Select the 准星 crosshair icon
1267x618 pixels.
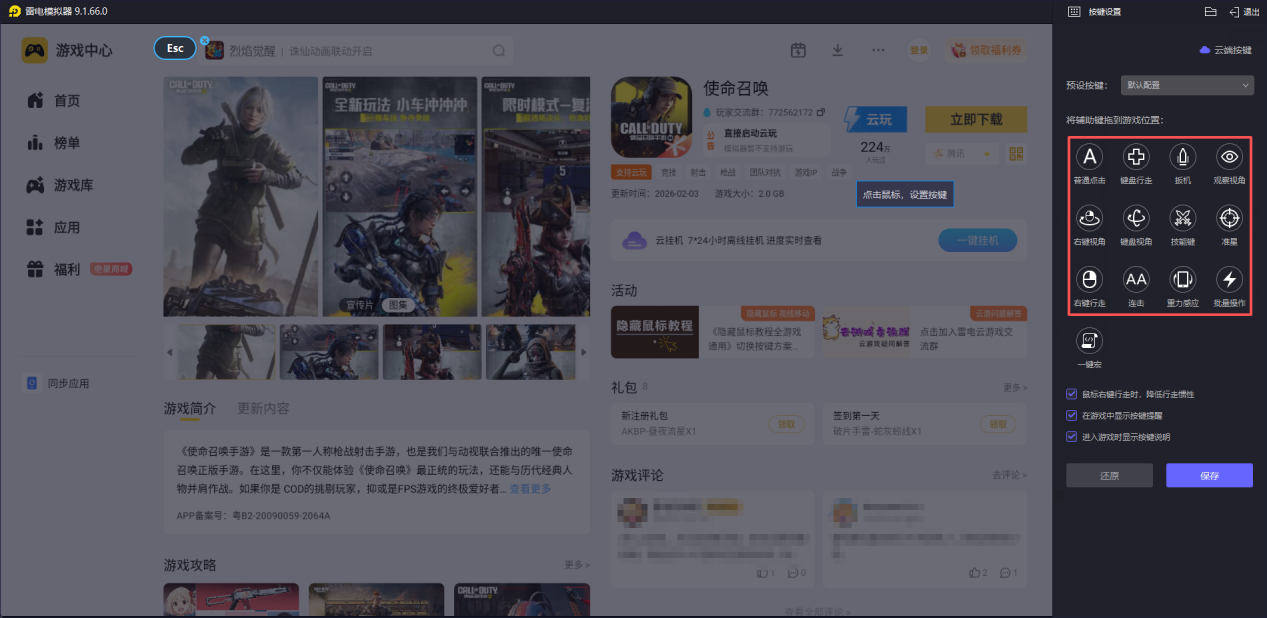[x=1229, y=218]
